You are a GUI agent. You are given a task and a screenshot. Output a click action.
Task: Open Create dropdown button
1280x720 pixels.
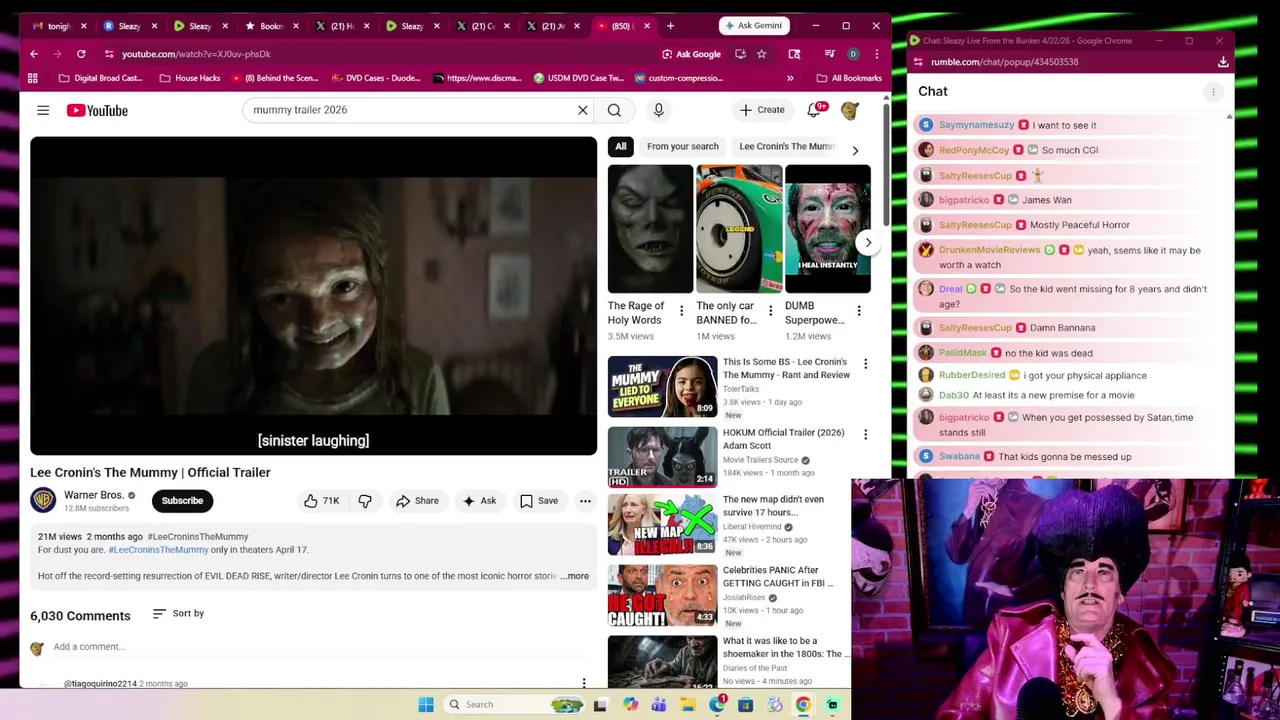762,110
